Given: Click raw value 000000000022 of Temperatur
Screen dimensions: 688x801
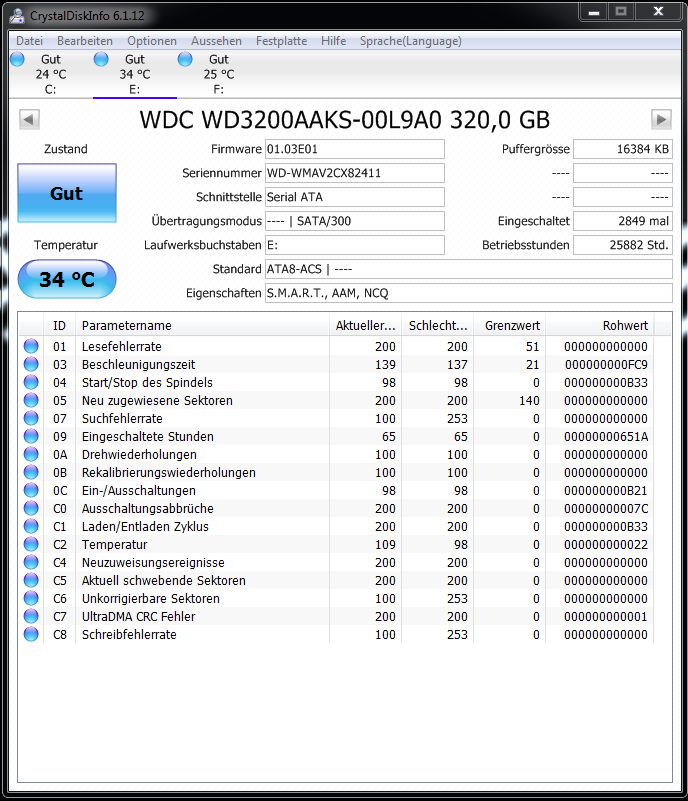Looking at the screenshot, I should (606, 545).
